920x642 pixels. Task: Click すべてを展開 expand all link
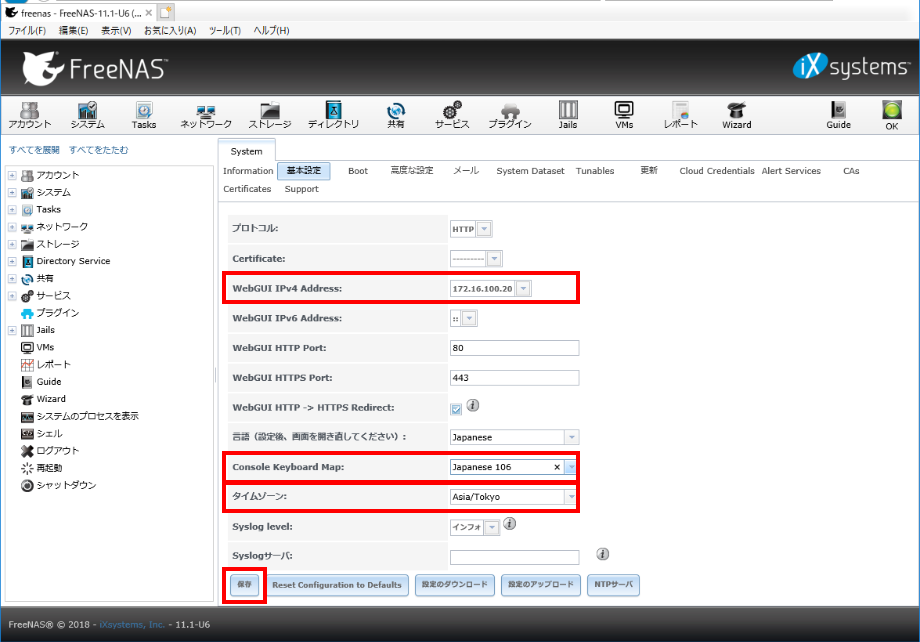(34, 150)
